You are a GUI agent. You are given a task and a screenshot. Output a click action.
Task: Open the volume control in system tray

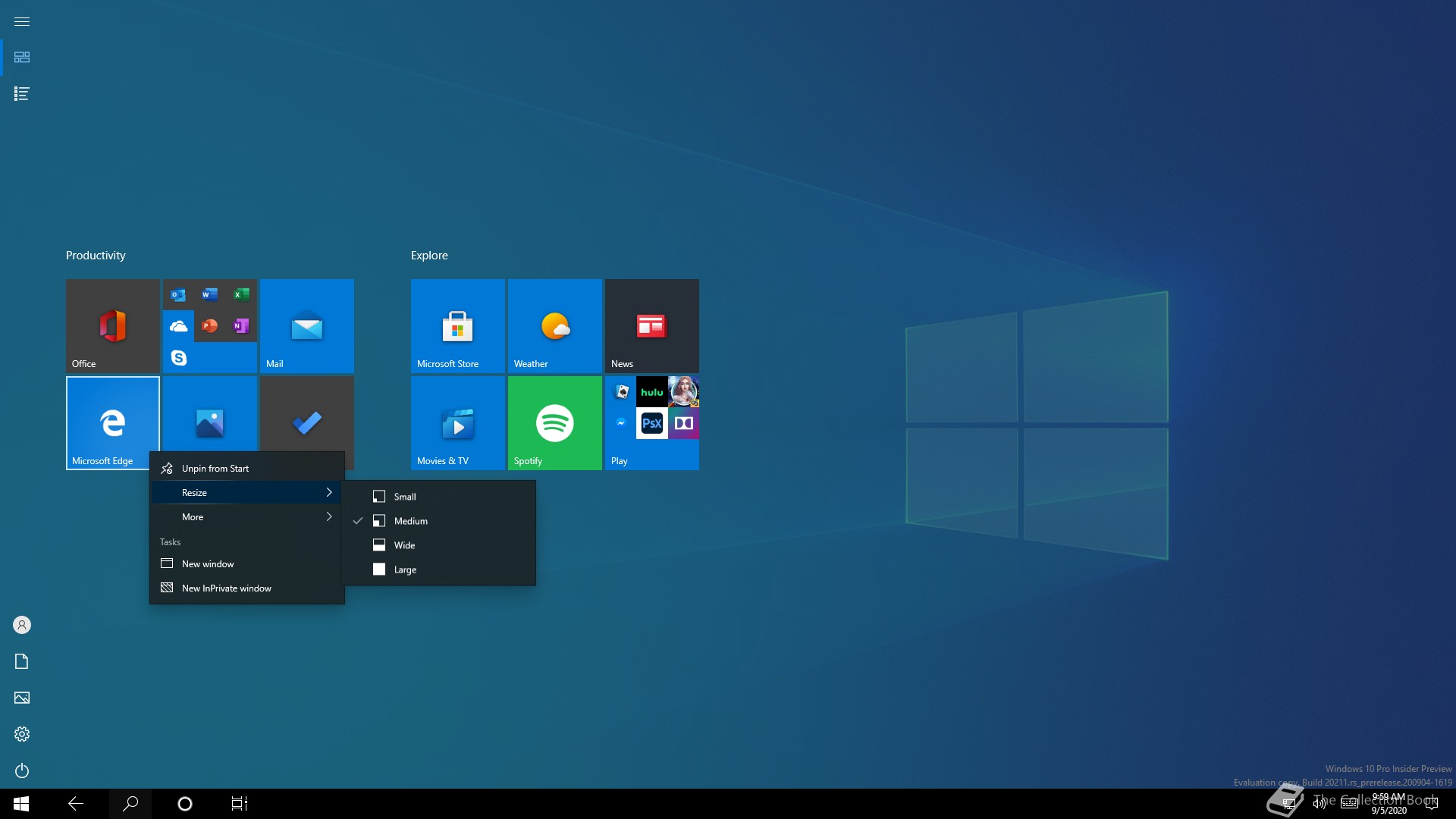[x=1319, y=804]
